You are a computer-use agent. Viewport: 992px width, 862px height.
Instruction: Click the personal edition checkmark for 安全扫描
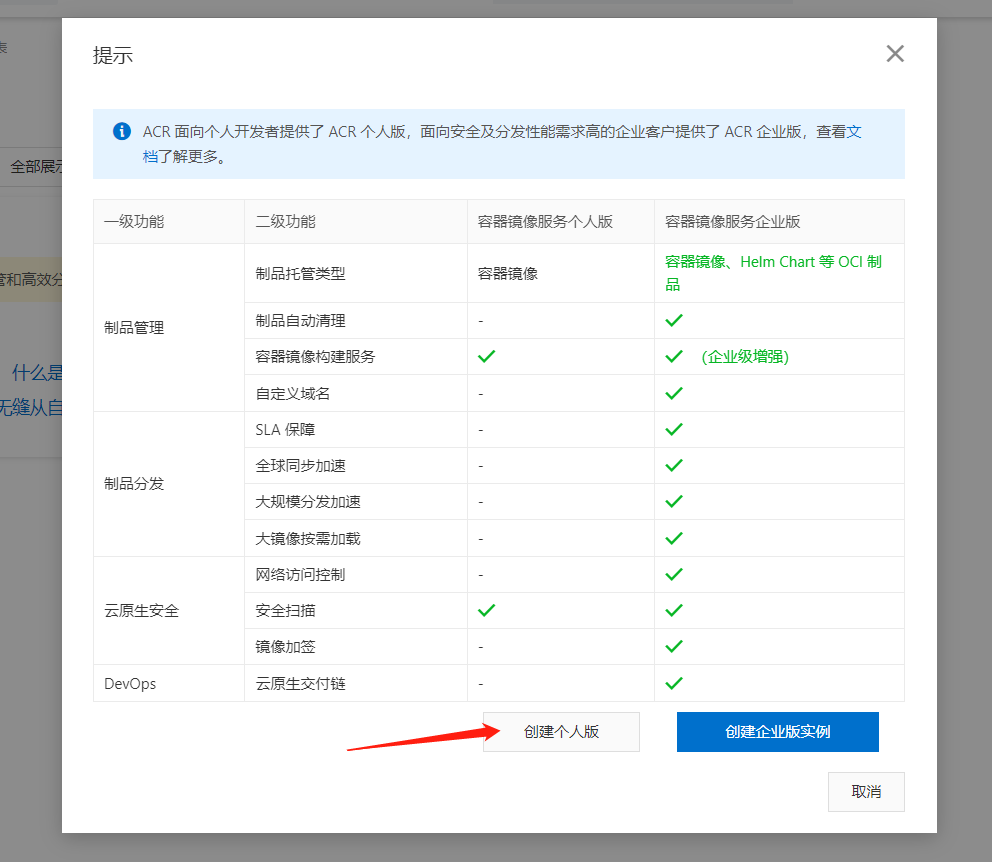(487, 610)
